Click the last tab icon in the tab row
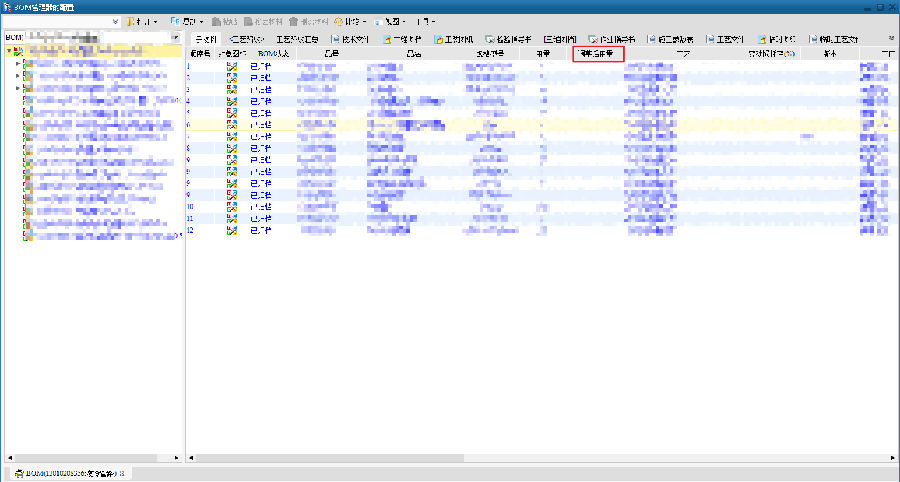 tap(812, 38)
